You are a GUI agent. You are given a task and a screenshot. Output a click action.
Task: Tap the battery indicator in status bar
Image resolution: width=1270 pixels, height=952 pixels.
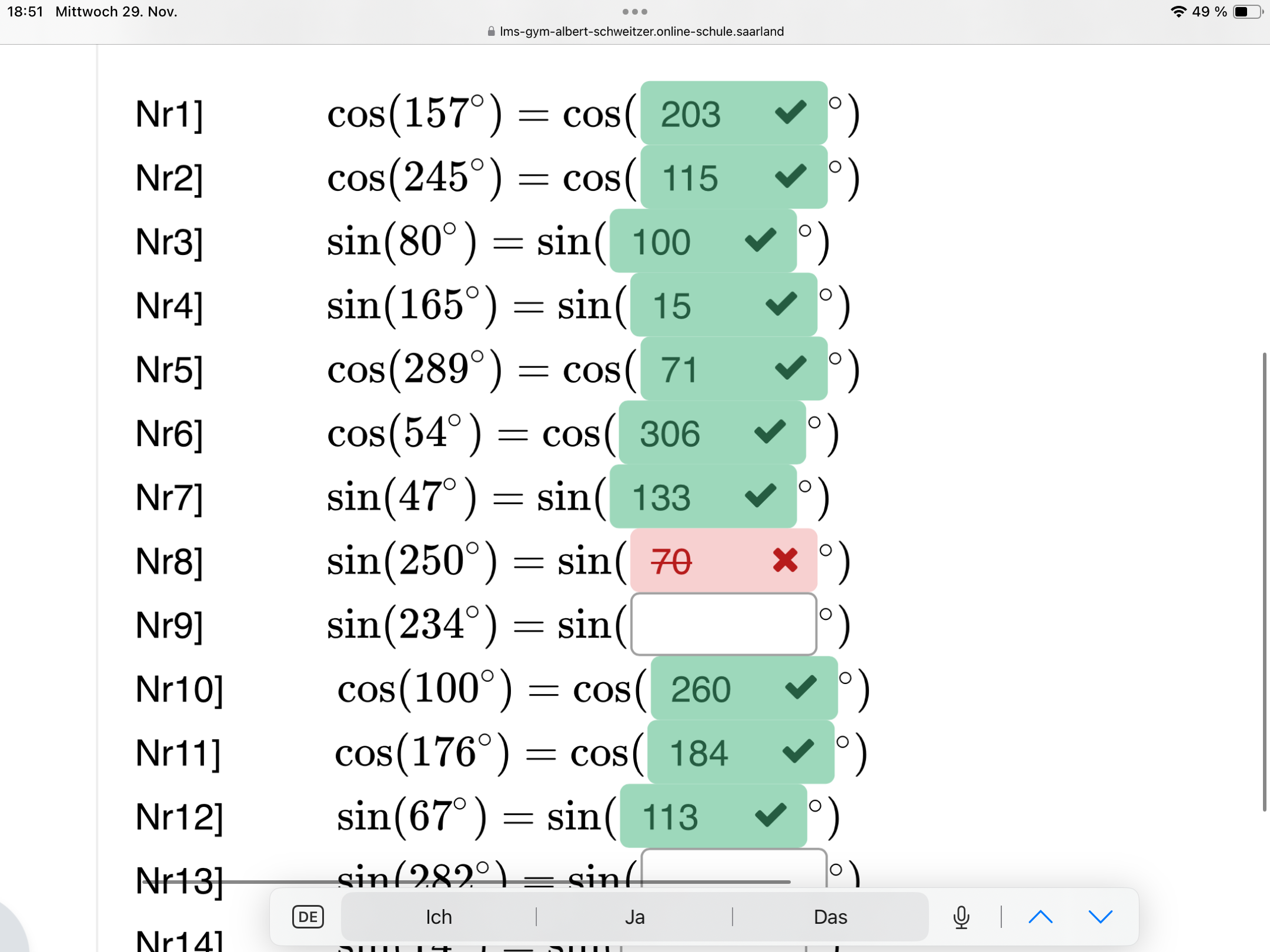(1247, 12)
